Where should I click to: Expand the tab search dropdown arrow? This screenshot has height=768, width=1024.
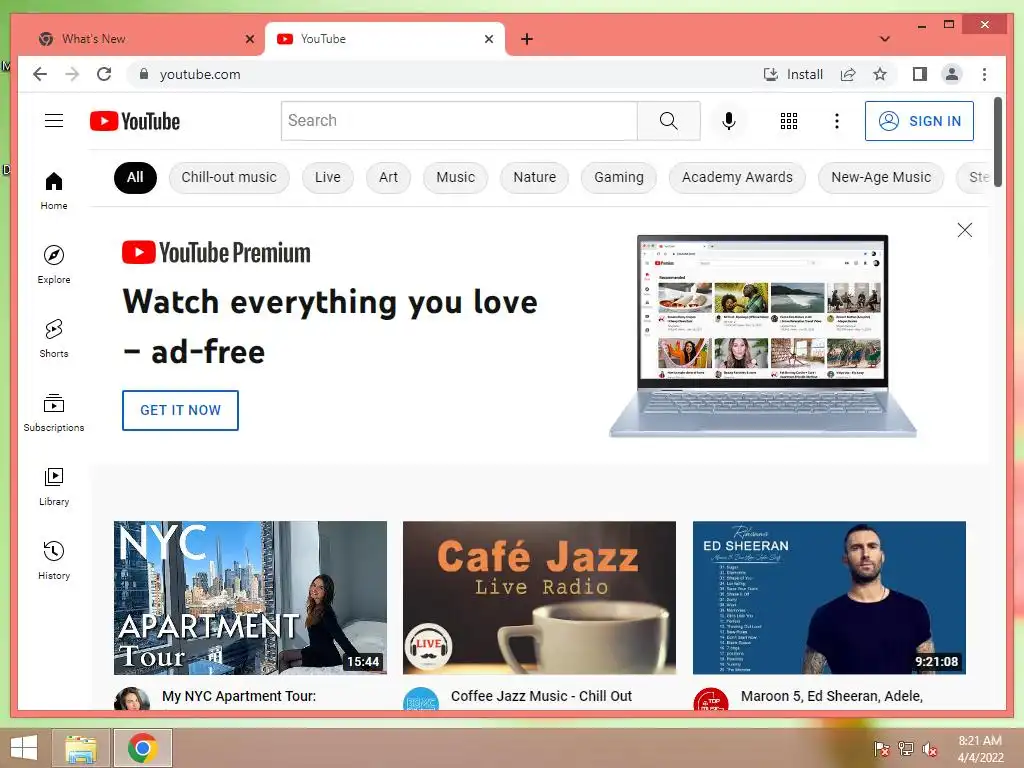point(885,39)
